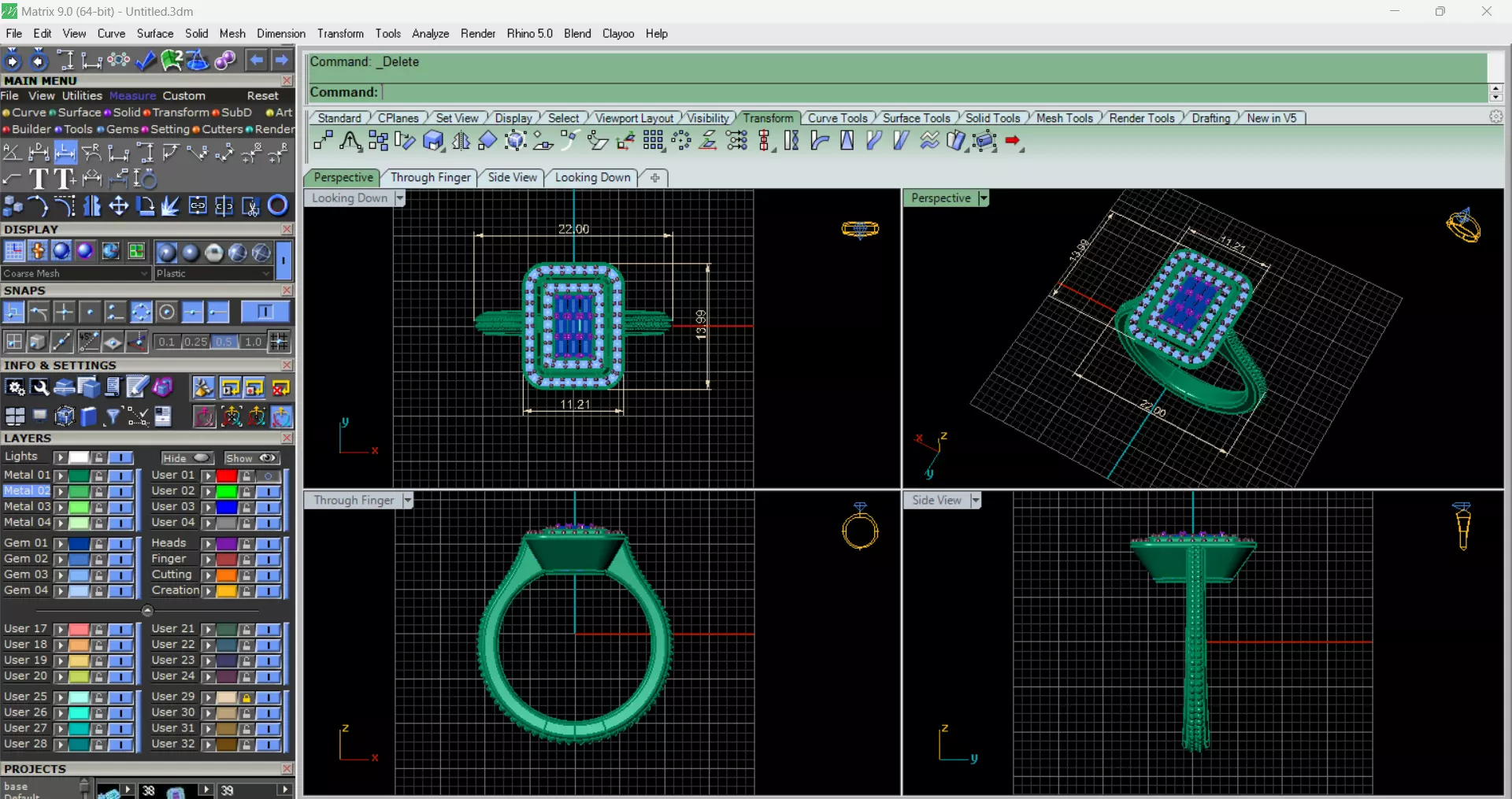Click the grid display mode icon
The image size is (1512, 799).
pyautogui.click(x=14, y=252)
